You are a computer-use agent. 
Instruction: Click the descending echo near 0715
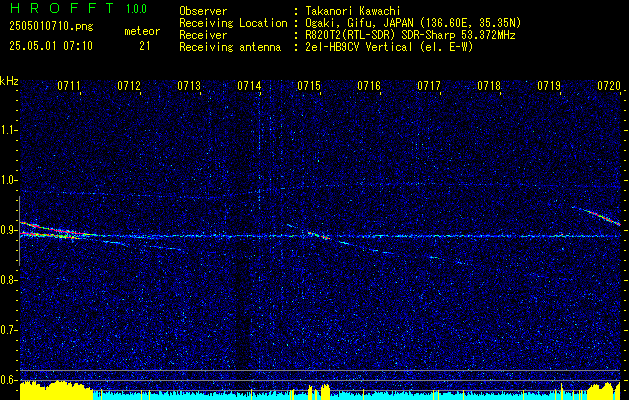(x=318, y=234)
